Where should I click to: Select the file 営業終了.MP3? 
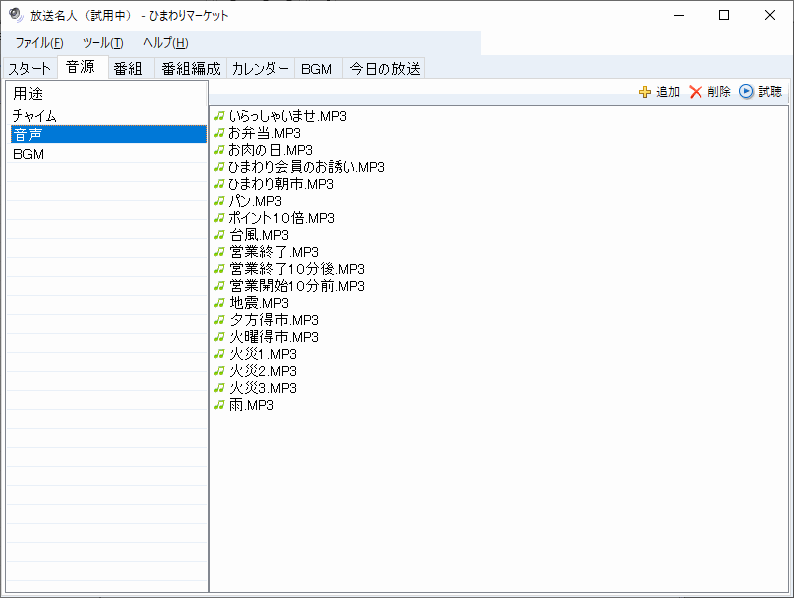(273, 252)
